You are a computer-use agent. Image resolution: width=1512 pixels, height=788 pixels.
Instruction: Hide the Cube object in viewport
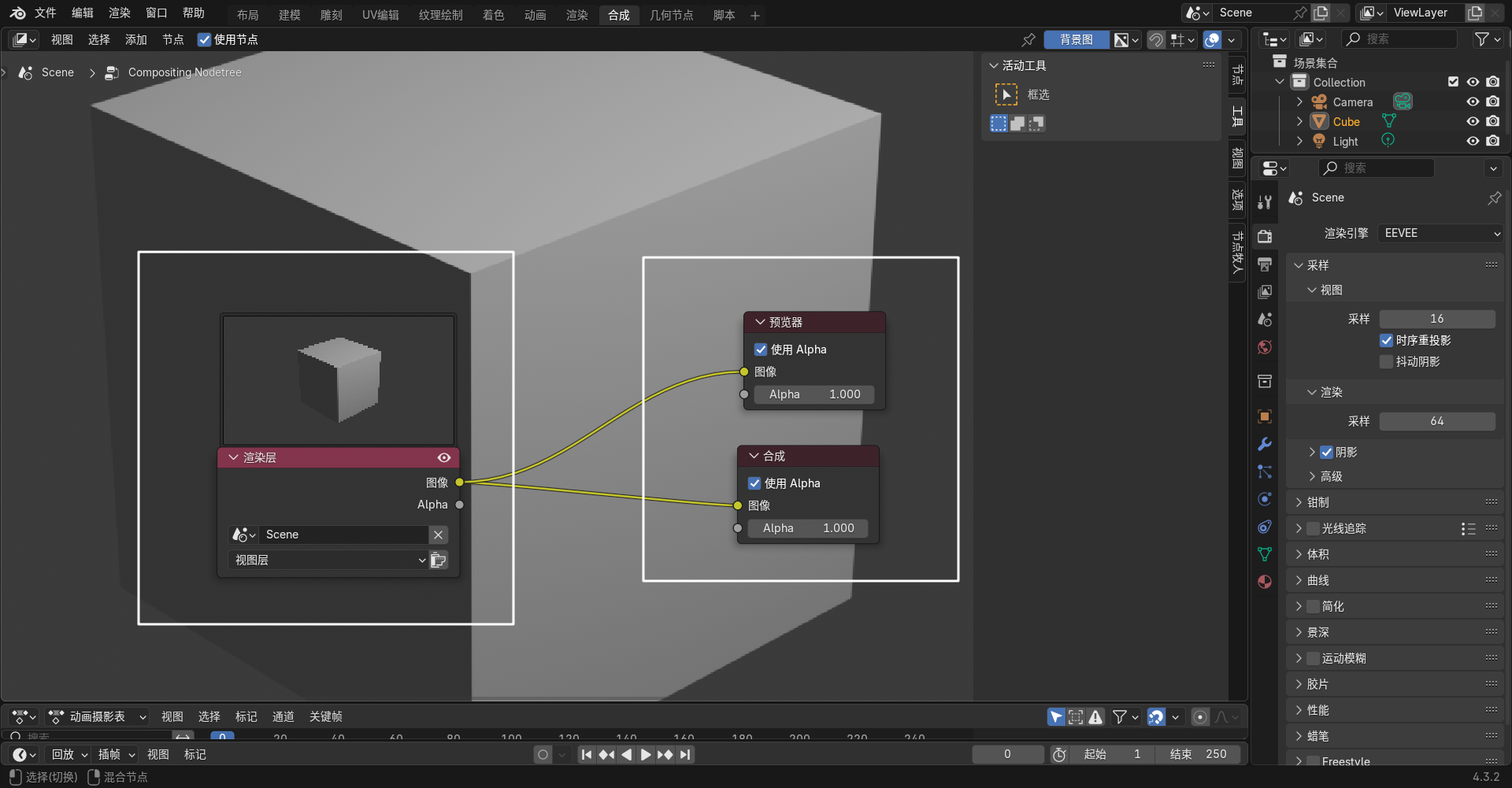(x=1473, y=121)
